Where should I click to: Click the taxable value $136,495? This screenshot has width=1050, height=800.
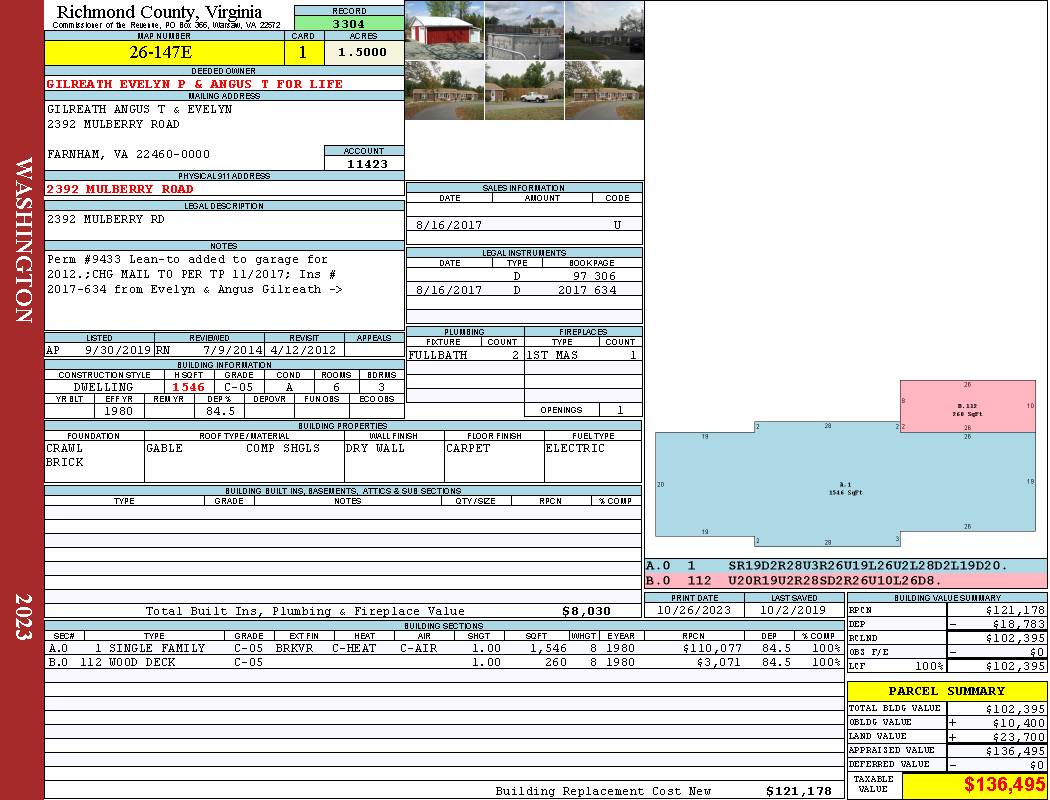click(x=973, y=785)
